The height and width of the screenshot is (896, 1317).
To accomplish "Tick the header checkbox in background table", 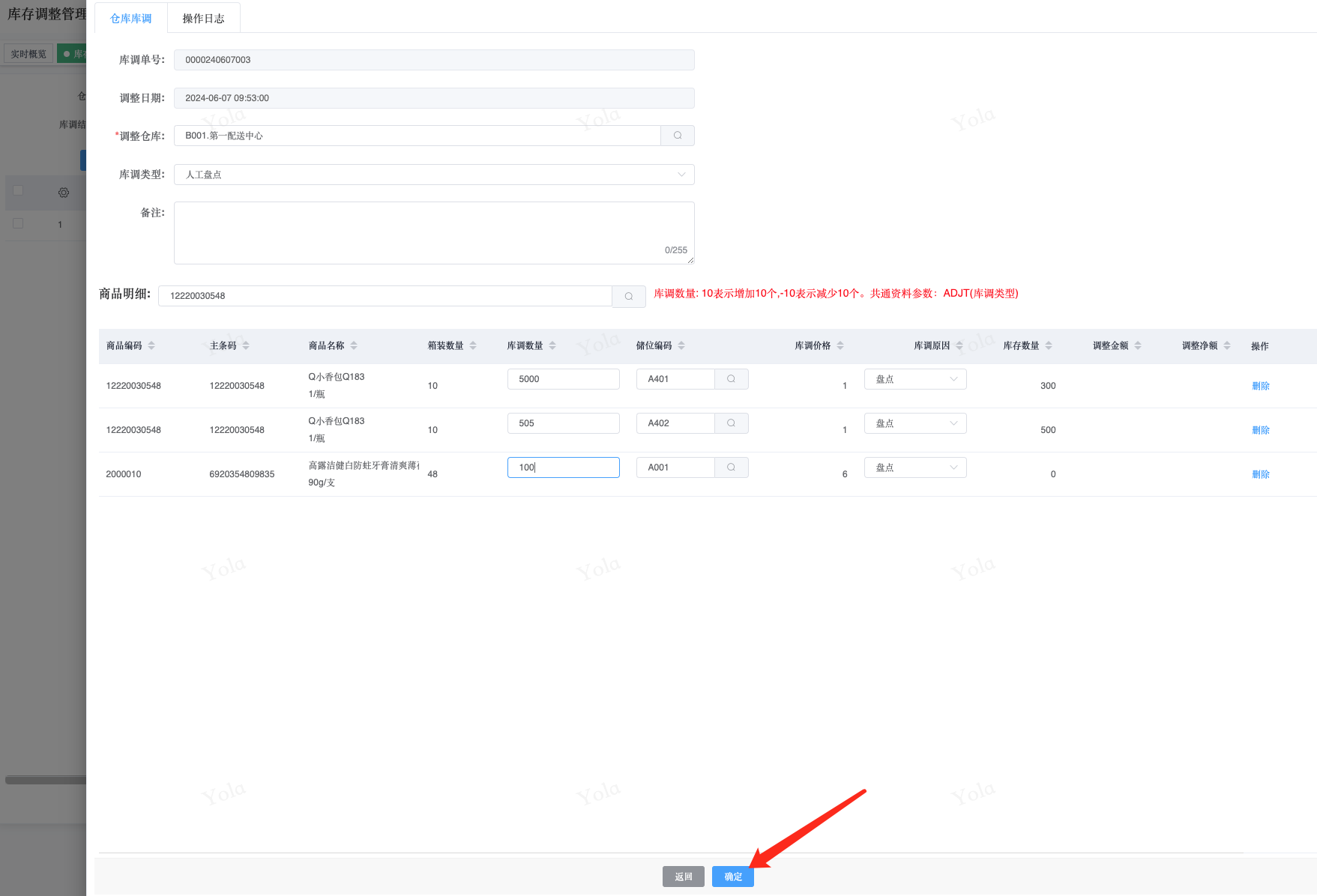I will (18, 190).
